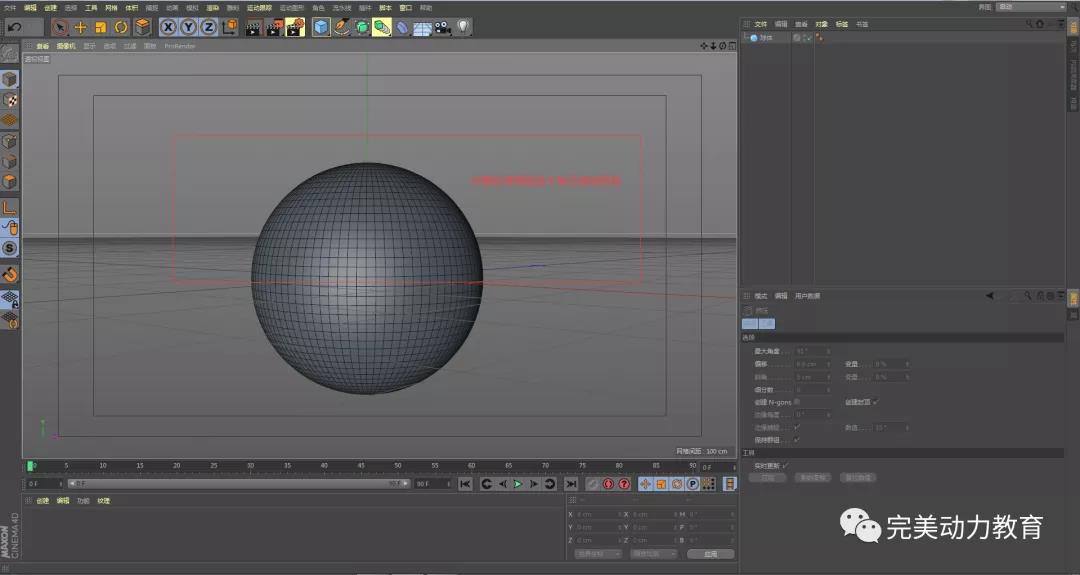
Task: Click the Render View clapperboard icon
Action: (x=253, y=27)
